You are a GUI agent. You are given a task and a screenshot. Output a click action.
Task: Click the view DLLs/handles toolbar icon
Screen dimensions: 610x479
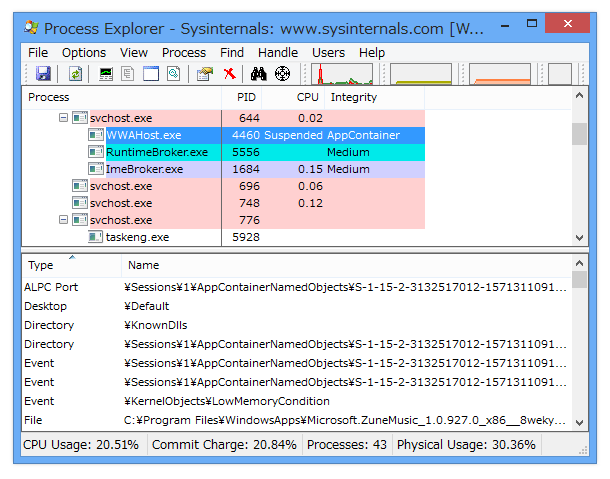[x=174, y=73]
